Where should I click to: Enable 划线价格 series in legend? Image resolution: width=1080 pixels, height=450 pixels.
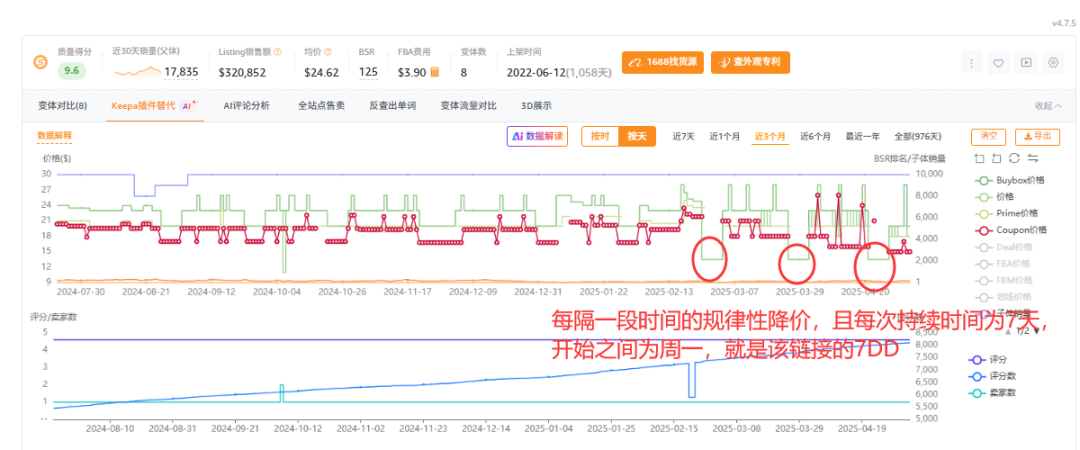1004,297
